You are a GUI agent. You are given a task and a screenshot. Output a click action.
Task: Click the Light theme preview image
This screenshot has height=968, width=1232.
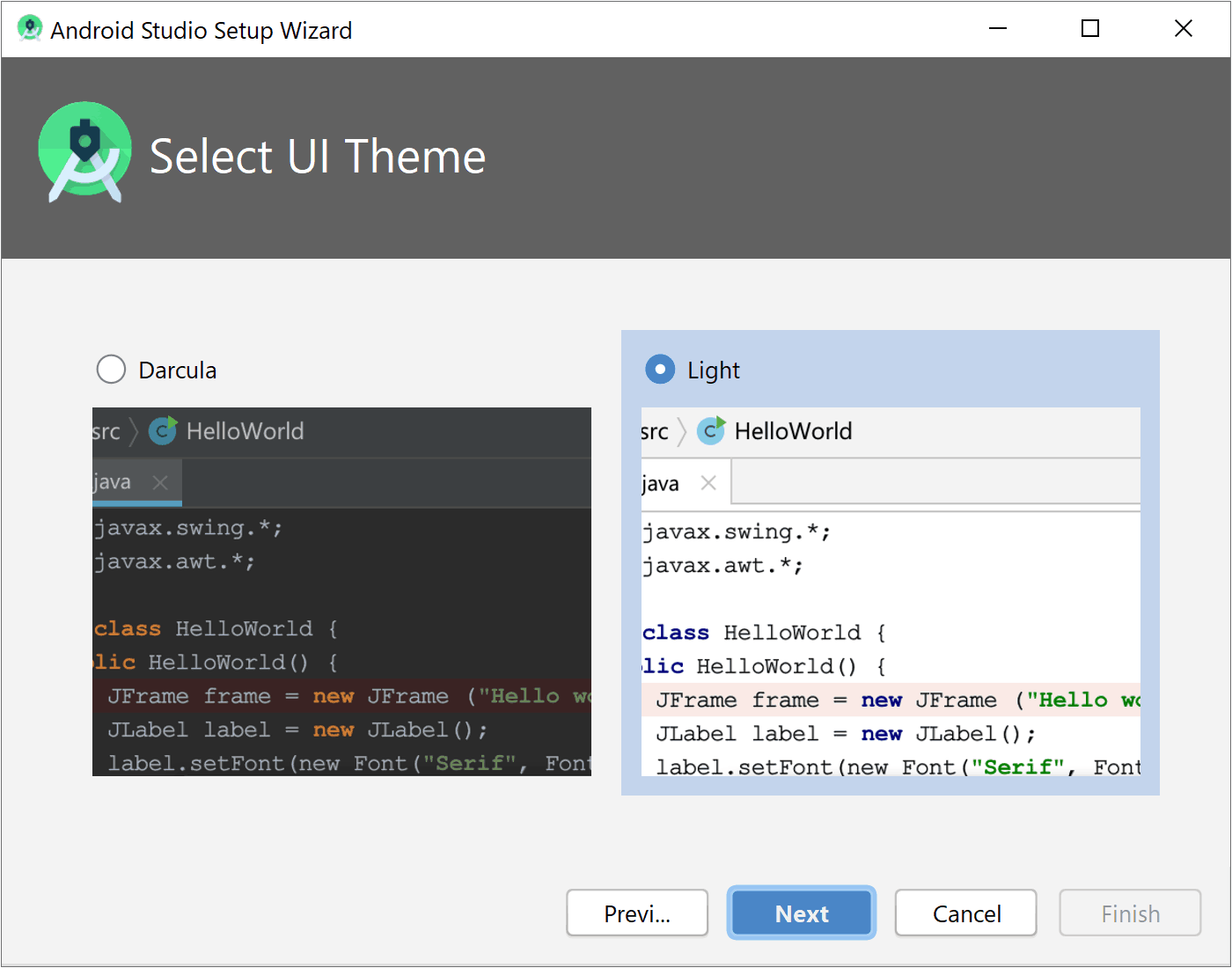tap(891, 591)
